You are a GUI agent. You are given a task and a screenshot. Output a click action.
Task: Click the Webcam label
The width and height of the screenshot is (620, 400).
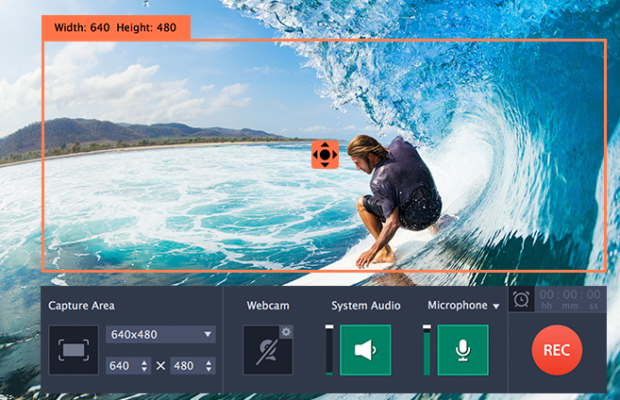click(268, 306)
